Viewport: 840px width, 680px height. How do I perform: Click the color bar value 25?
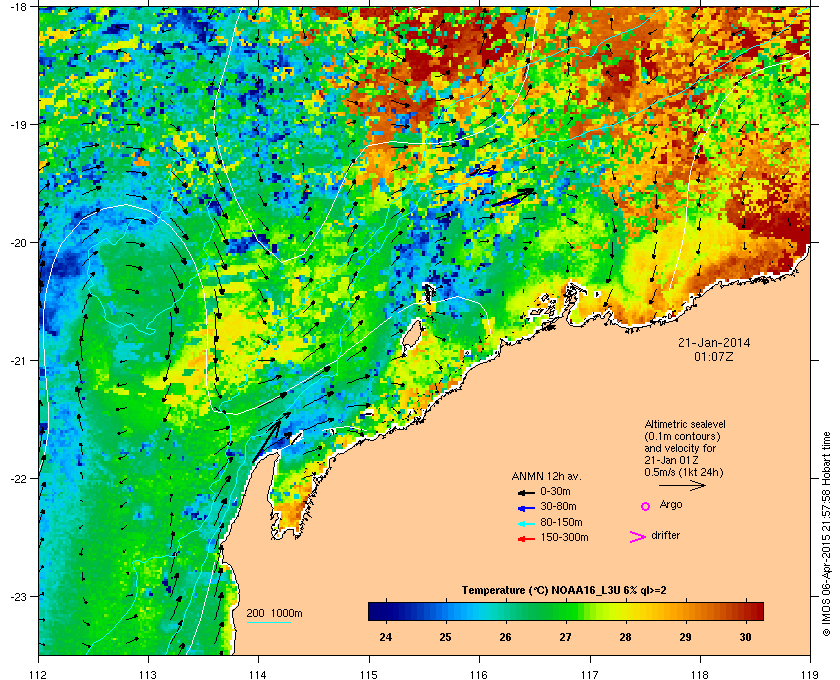(445, 637)
